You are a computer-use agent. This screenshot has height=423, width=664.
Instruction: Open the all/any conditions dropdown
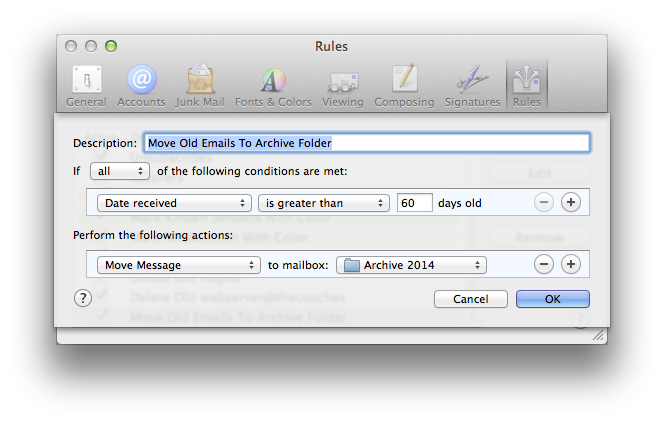point(120,171)
